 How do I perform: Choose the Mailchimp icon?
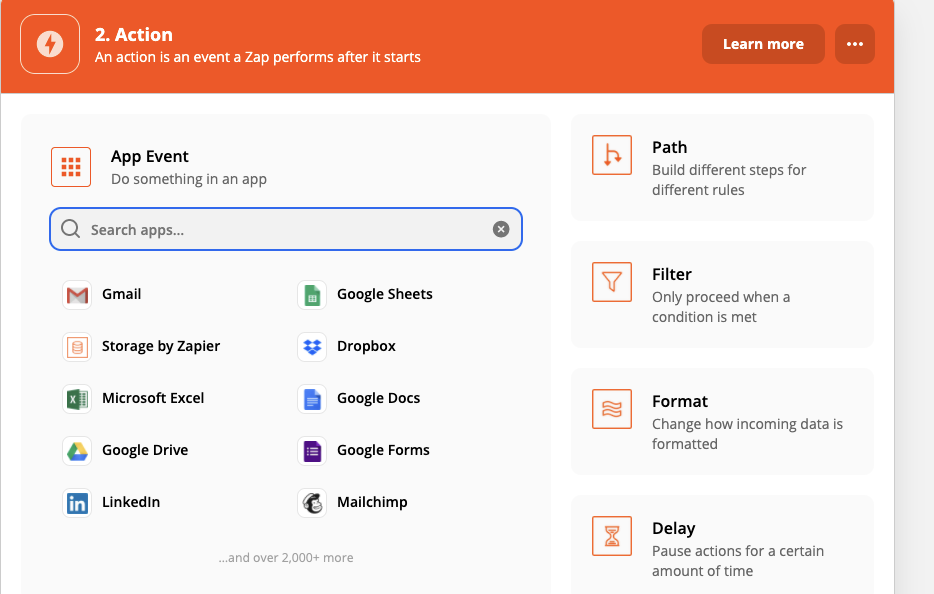pyautogui.click(x=312, y=503)
